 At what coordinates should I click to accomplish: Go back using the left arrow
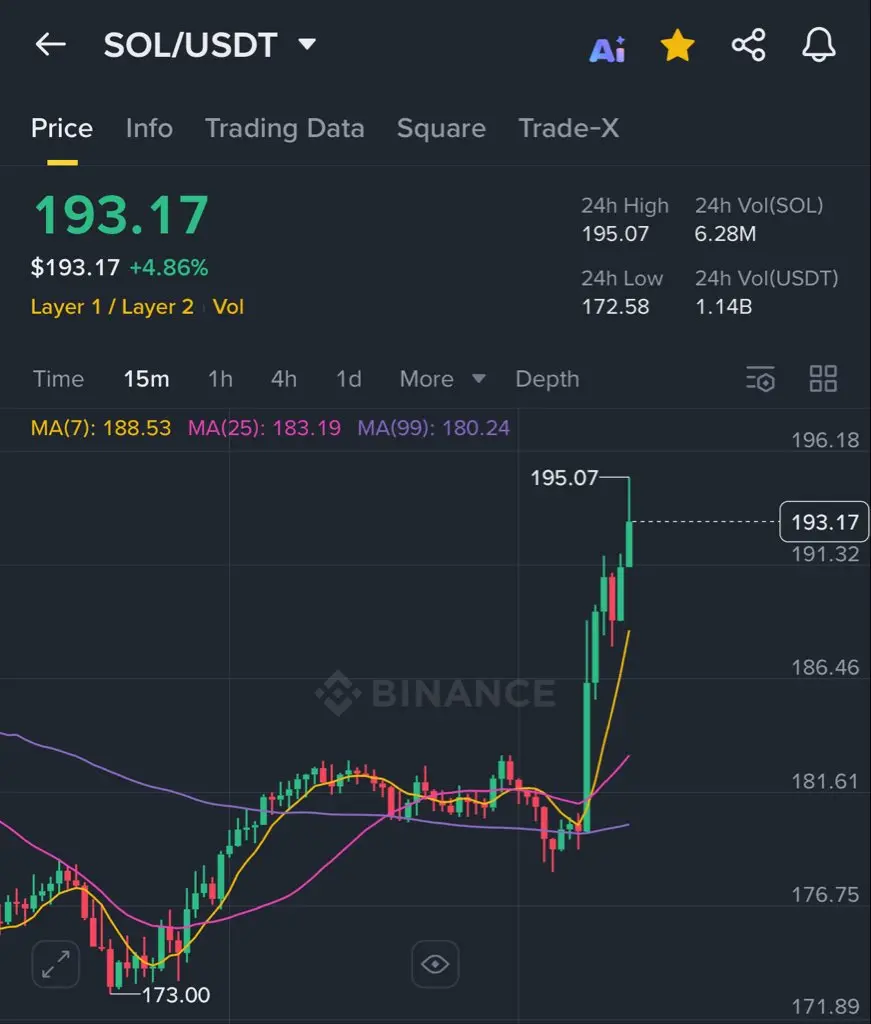pos(50,44)
